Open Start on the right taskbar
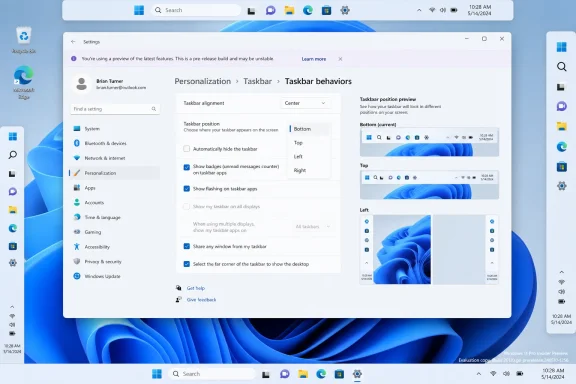 click(x=561, y=47)
